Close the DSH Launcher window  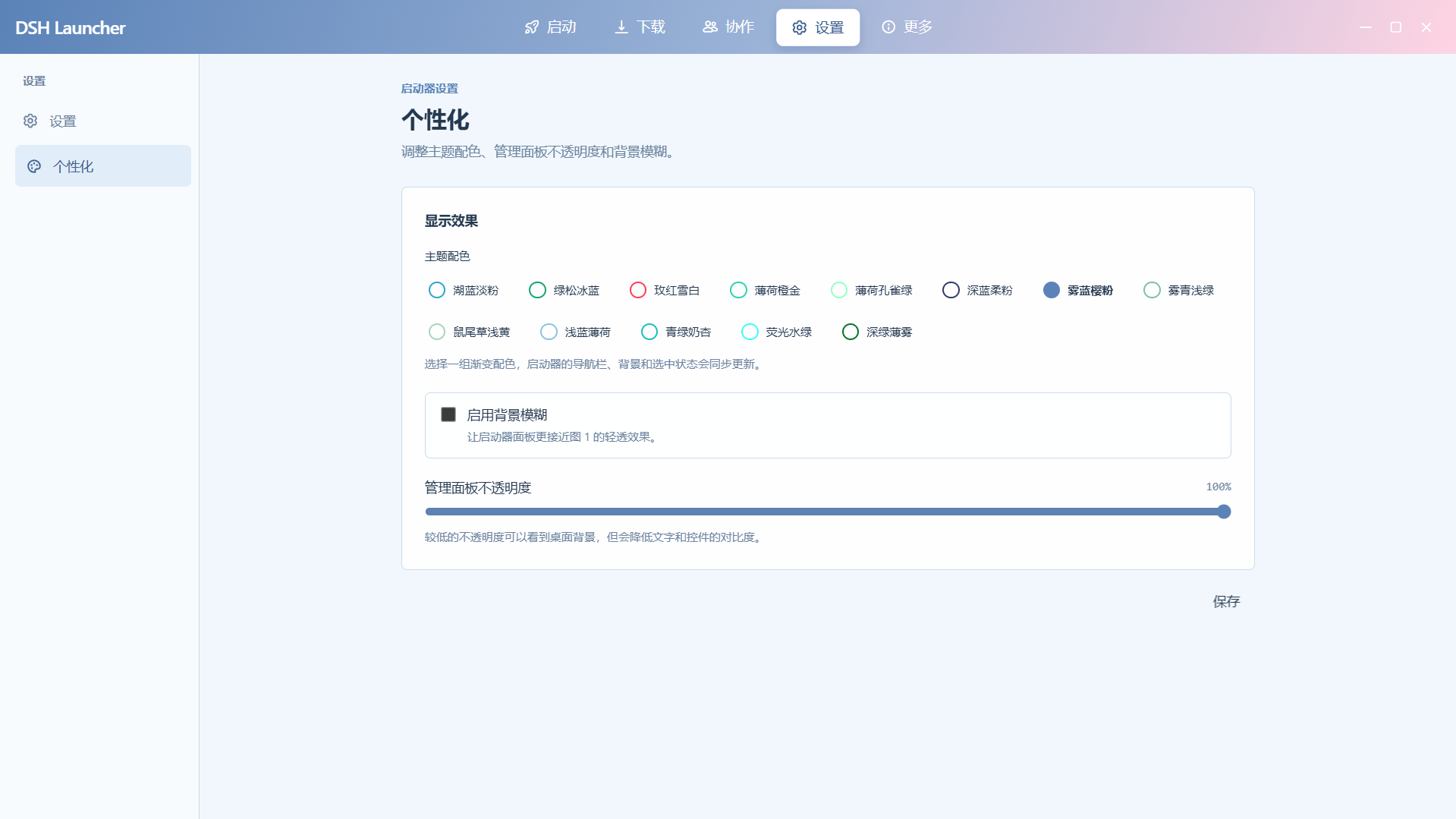(x=1426, y=27)
